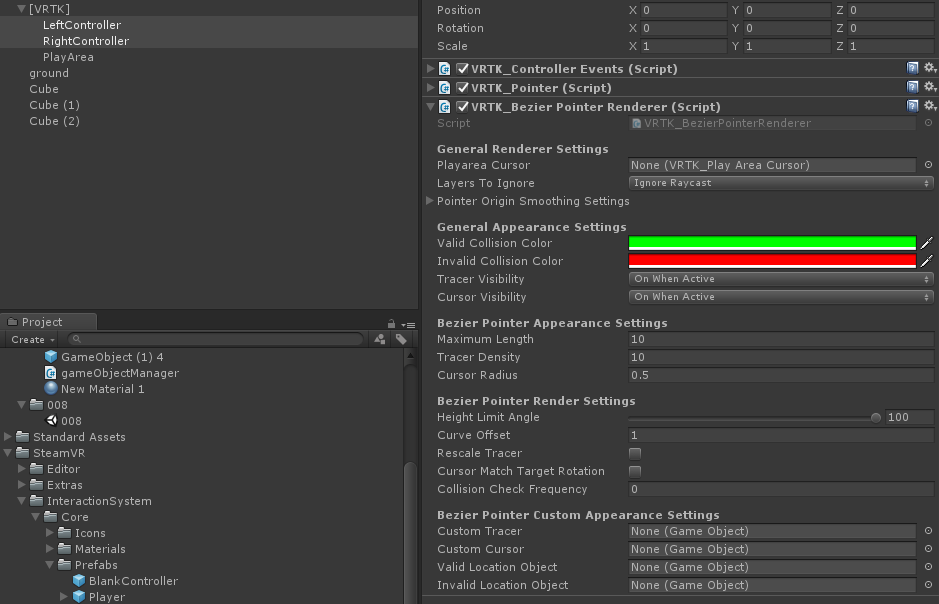Open object picker for Custom Tracer

928,531
